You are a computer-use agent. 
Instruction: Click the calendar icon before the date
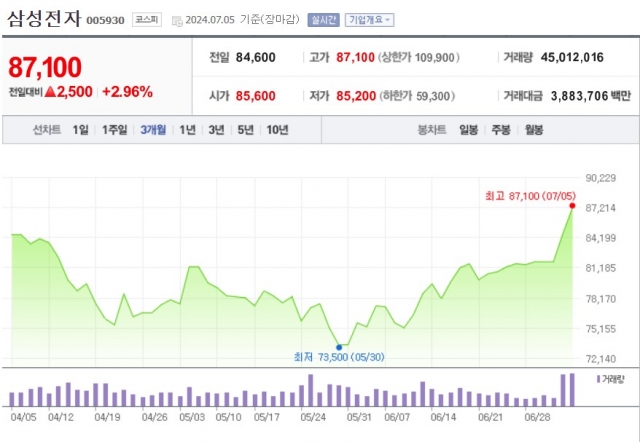[x=177, y=21]
